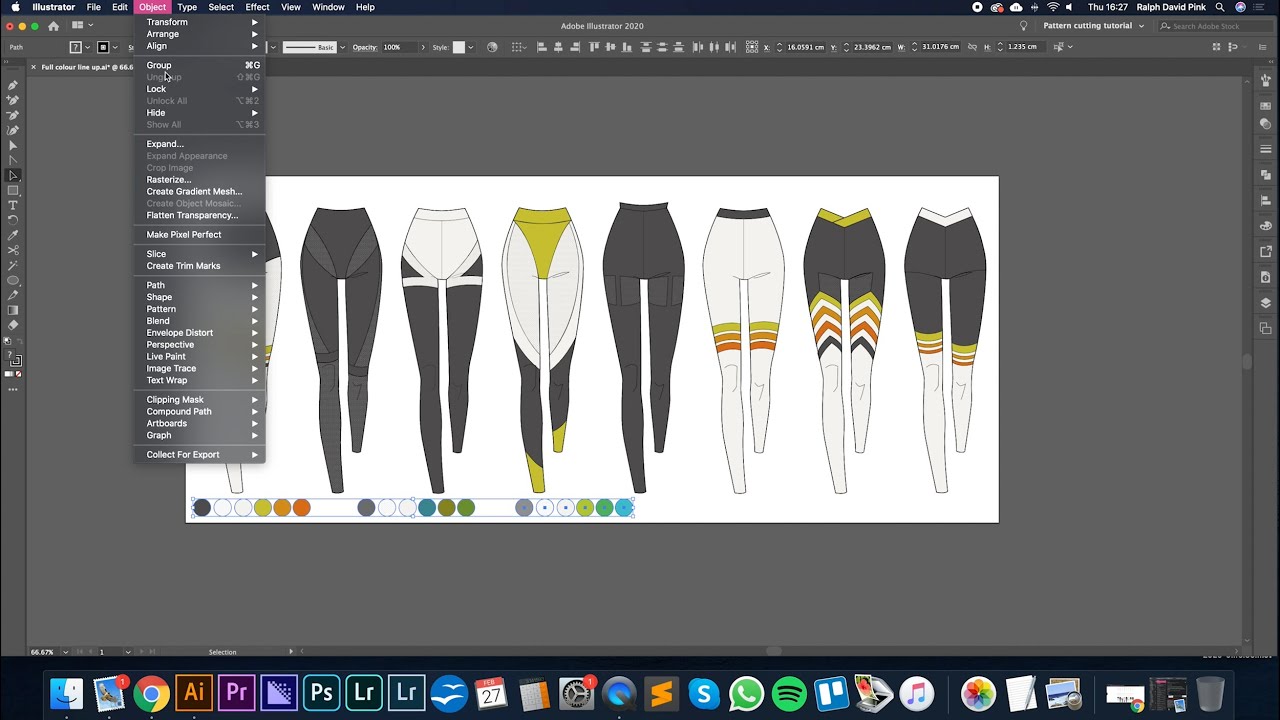Open Sublime Text from the Dock
1280x720 pixels.
pyautogui.click(x=661, y=692)
